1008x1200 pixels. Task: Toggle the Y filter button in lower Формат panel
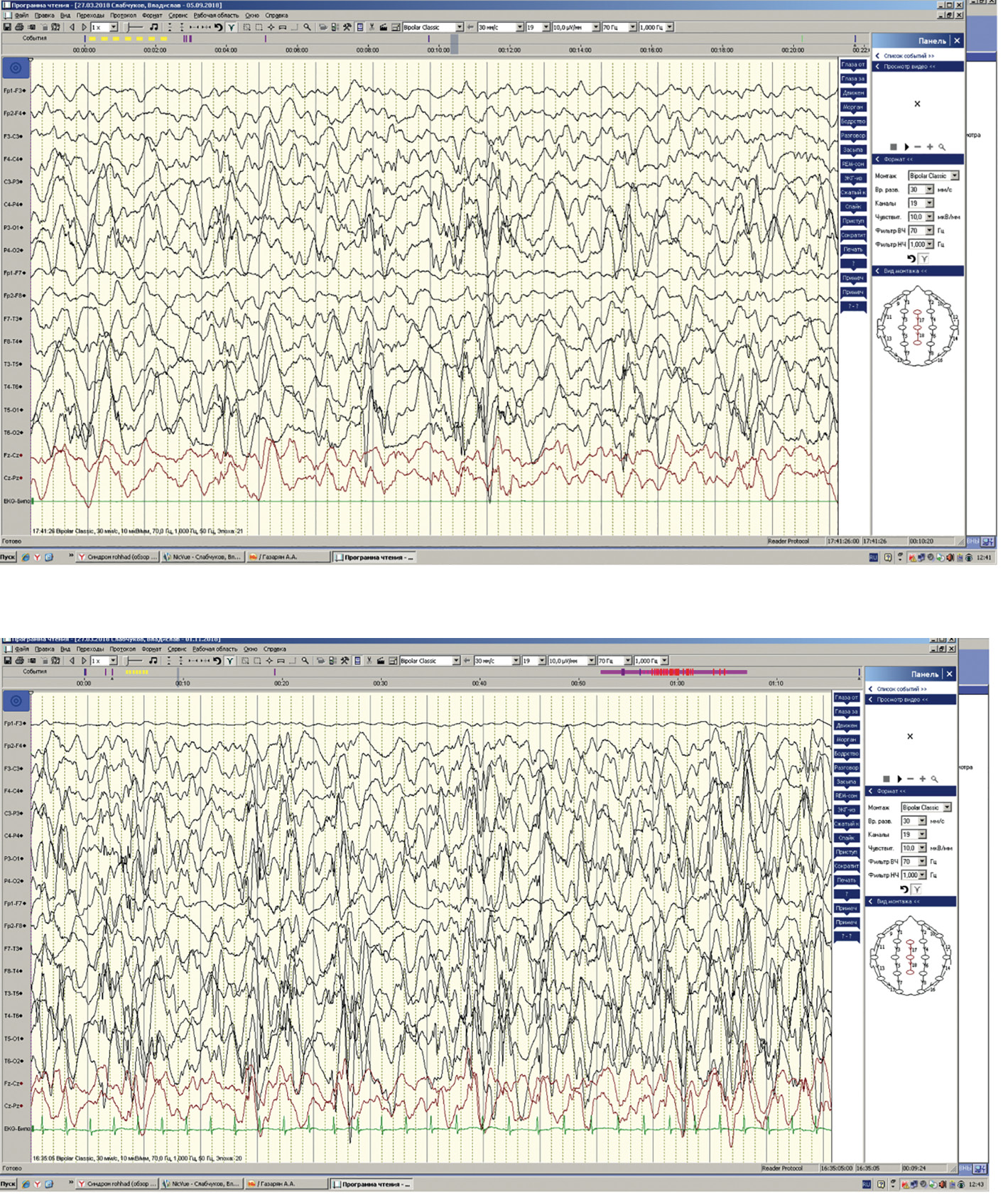tap(917, 889)
